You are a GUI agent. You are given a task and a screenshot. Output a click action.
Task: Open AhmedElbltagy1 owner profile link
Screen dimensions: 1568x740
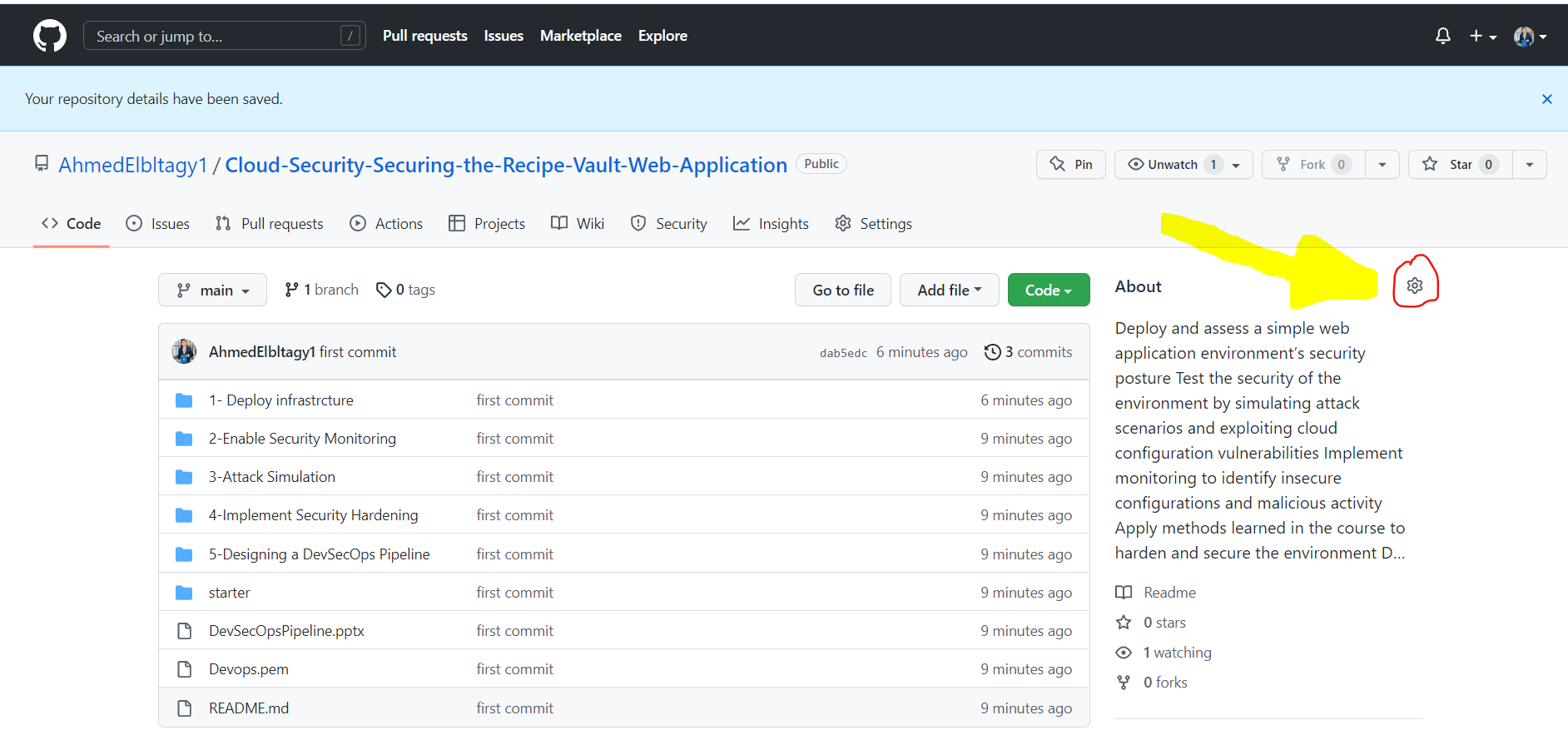coord(132,165)
